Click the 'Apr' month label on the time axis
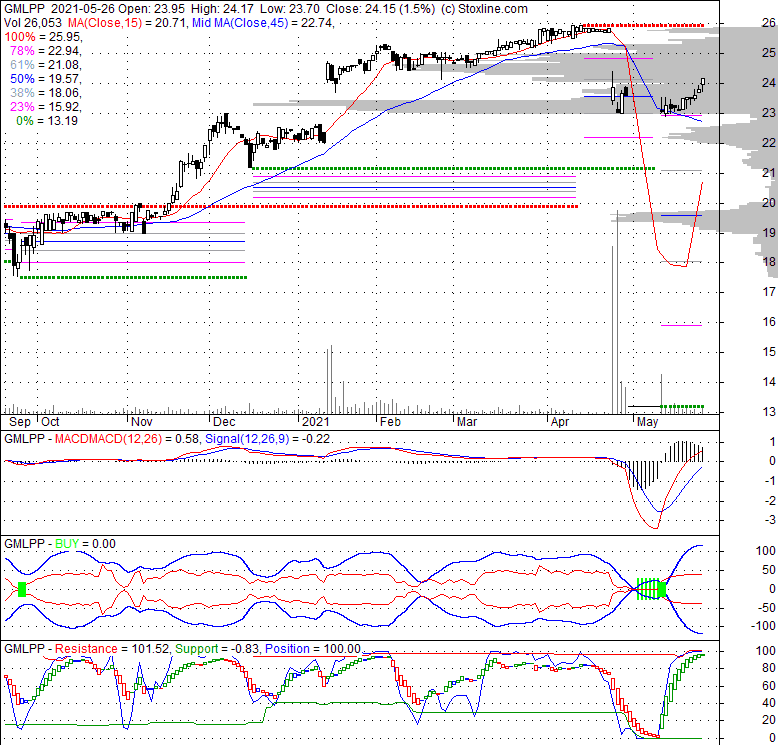Screen dimensions: 780x745 coord(560,422)
